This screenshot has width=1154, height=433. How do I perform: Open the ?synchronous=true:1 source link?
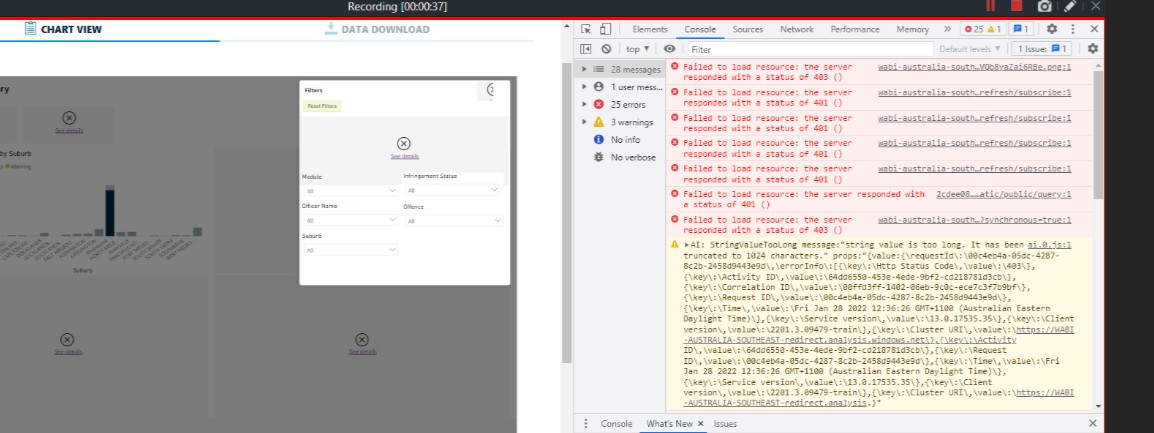[x=974, y=219]
